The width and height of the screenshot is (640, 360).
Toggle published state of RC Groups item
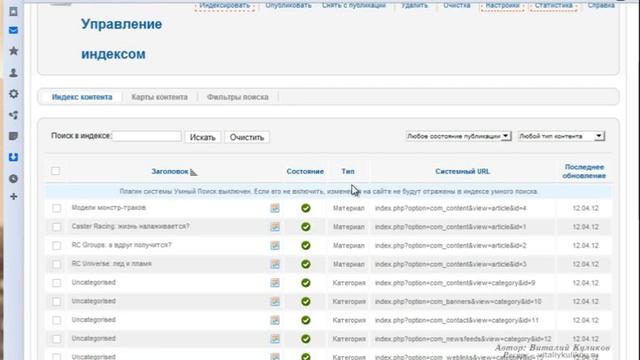pyautogui.click(x=306, y=246)
